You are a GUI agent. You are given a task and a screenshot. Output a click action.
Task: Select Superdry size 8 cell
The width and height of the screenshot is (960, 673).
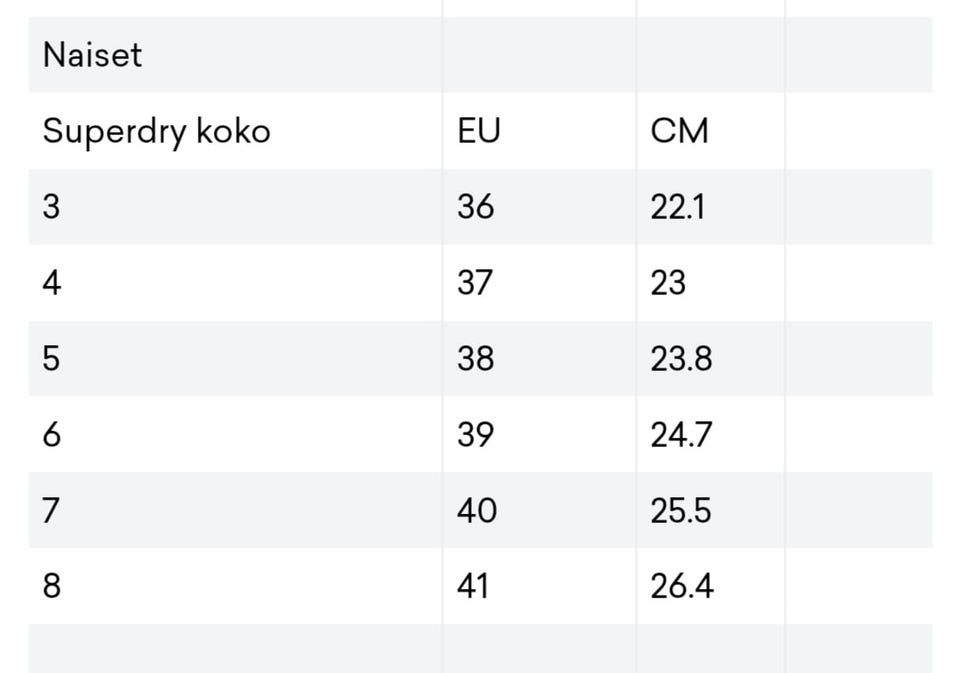[x=52, y=586]
